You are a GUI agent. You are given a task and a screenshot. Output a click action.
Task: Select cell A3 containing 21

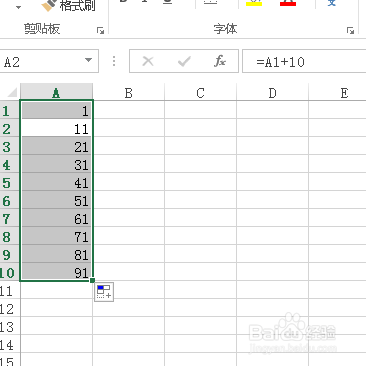point(56,146)
